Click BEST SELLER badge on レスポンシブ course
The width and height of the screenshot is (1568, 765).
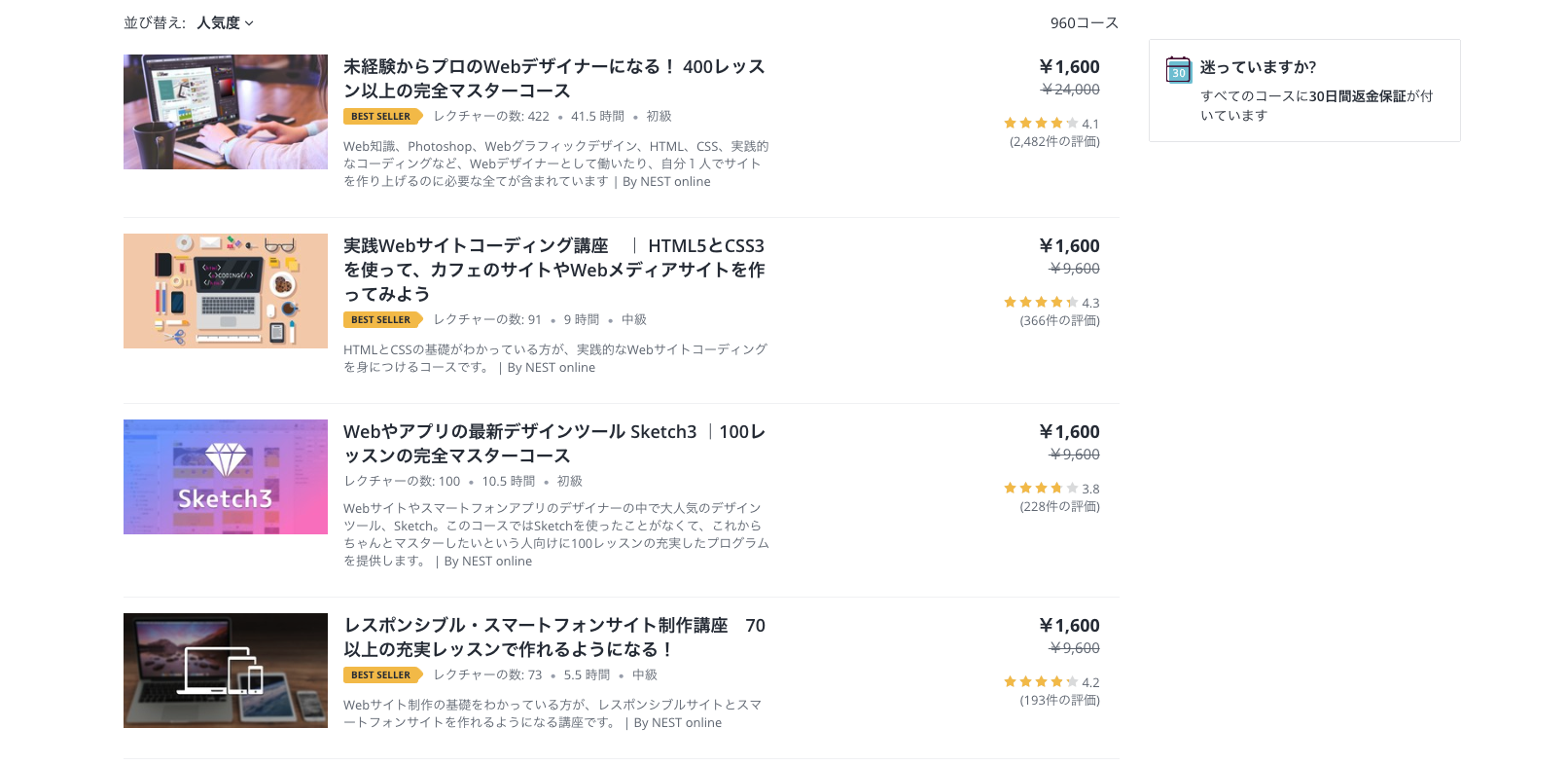click(x=382, y=674)
